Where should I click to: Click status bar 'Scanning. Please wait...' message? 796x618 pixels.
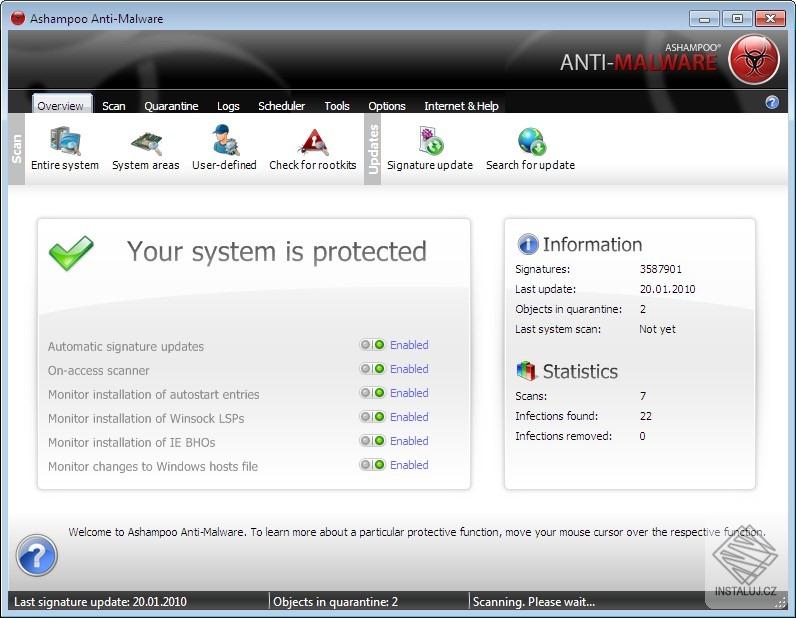[534, 602]
